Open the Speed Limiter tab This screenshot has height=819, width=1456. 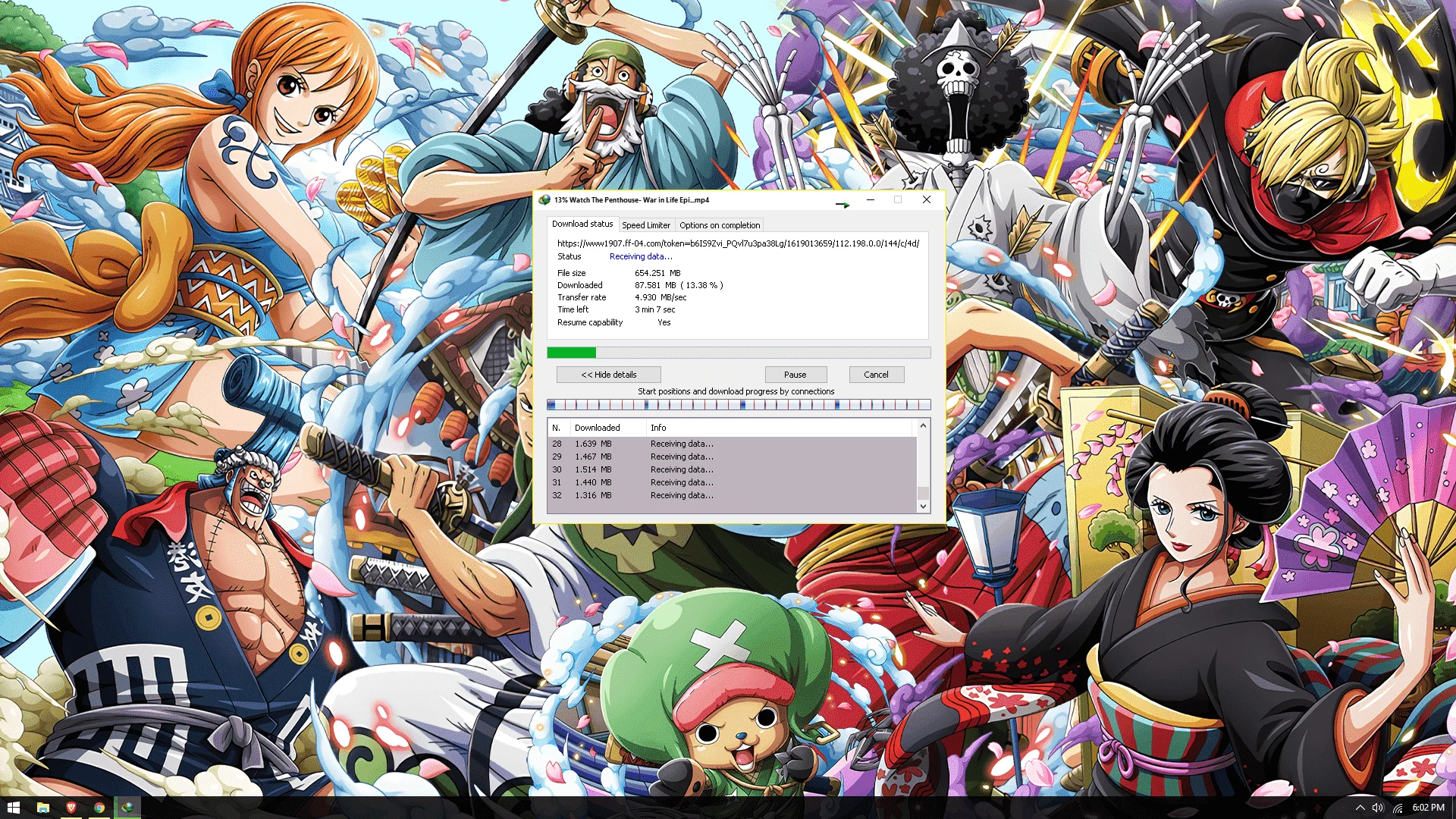(646, 225)
